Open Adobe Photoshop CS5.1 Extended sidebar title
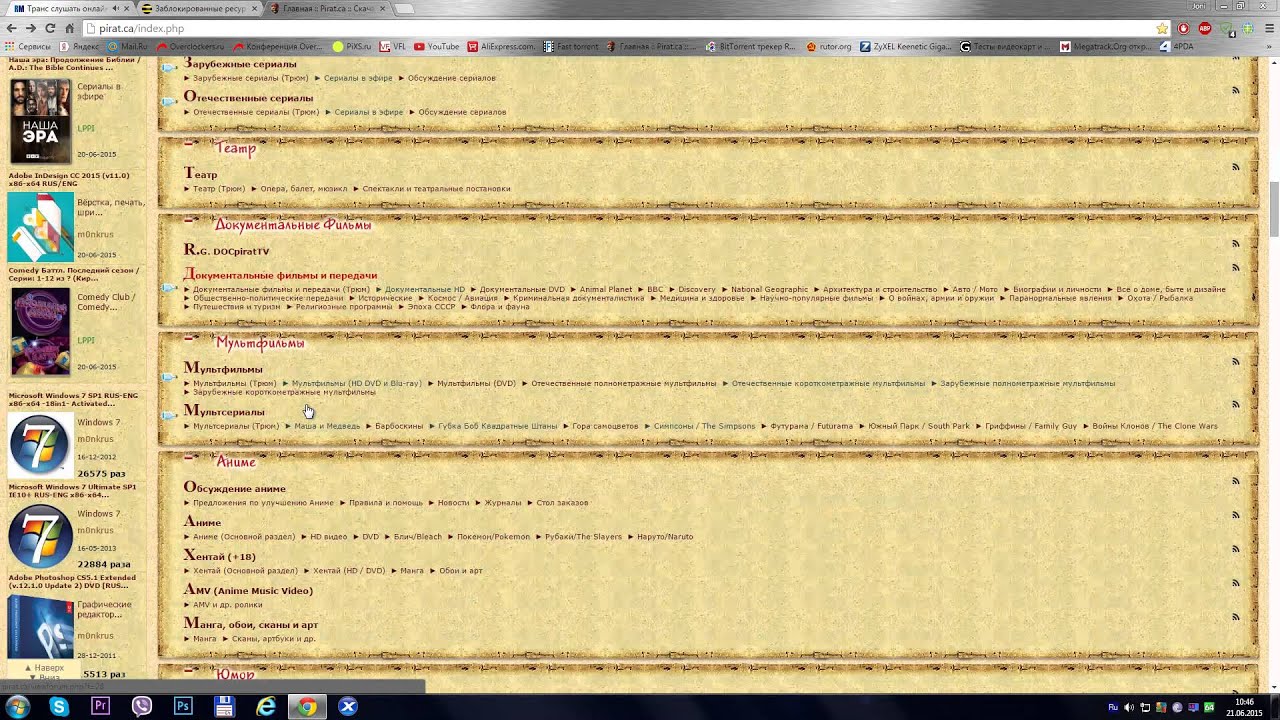1280x720 pixels. (72, 581)
